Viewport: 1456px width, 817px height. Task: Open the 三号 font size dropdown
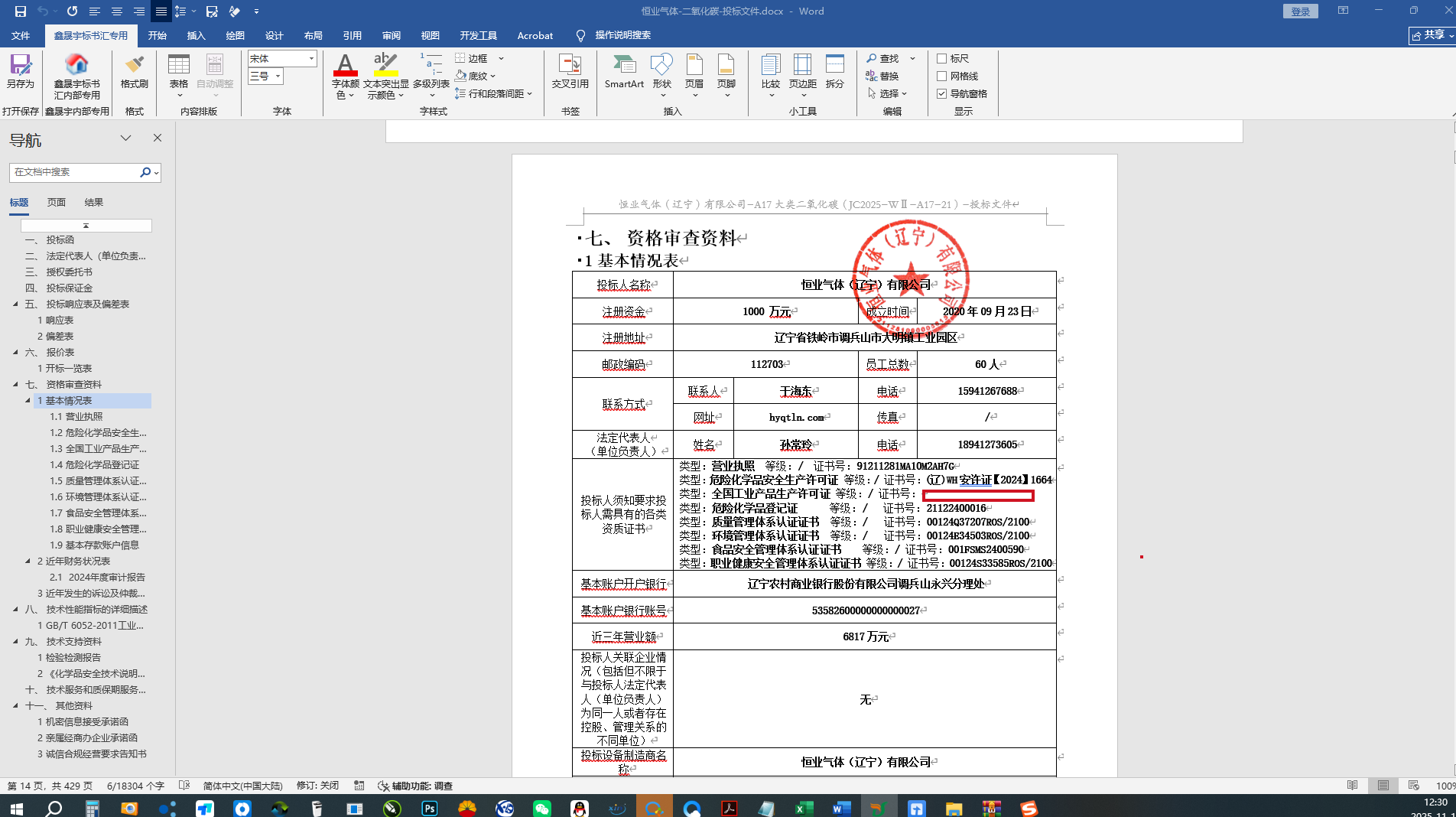coord(278,76)
